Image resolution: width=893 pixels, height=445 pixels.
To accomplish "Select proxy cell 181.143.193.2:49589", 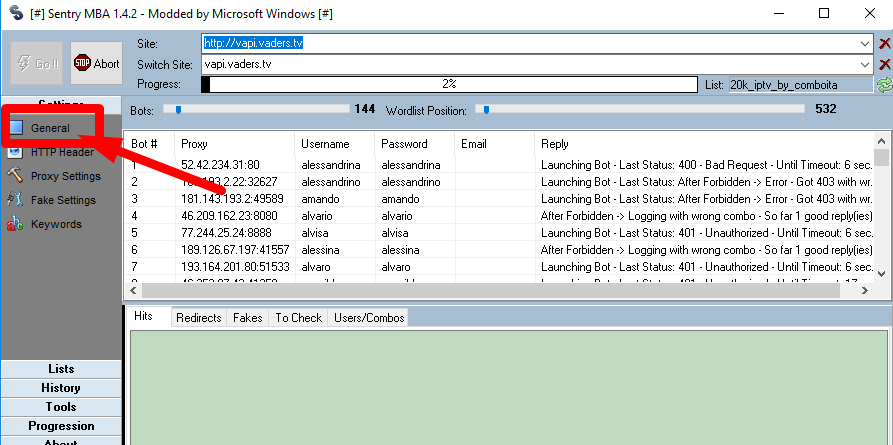I will [232, 199].
